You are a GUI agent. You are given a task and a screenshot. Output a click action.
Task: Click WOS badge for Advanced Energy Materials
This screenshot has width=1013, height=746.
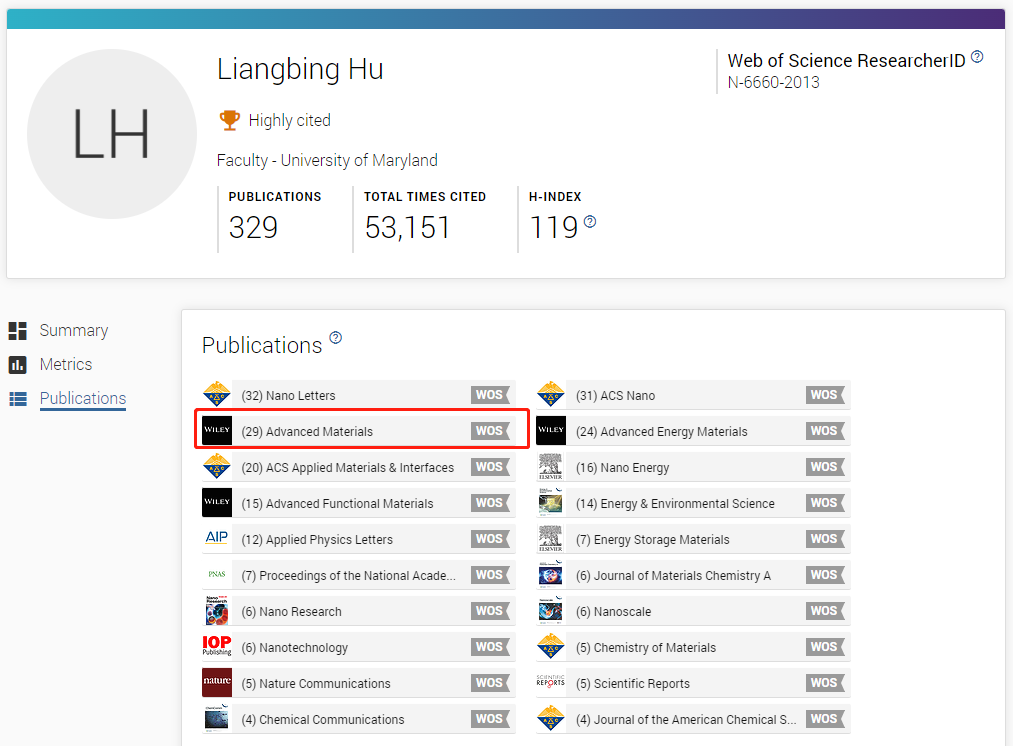(825, 431)
